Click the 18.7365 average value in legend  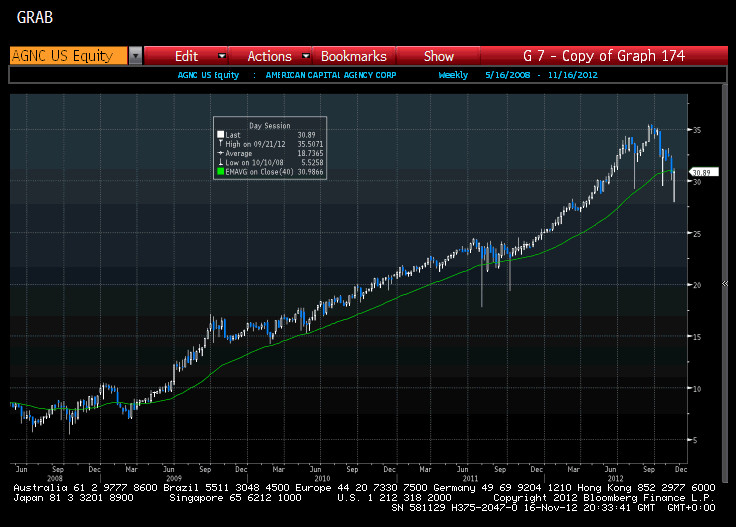(x=310, y=153)
